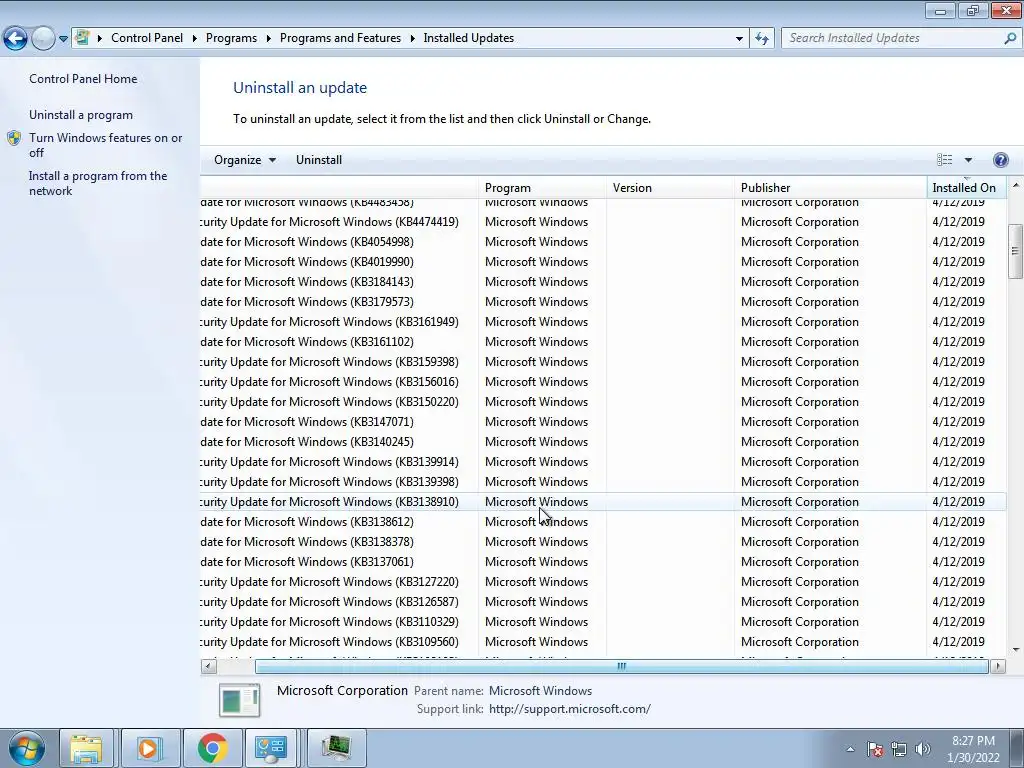This screenshot has width=1024, height=768.
Task: Select Security Update KB3138910 row
Action: [603, 502]
